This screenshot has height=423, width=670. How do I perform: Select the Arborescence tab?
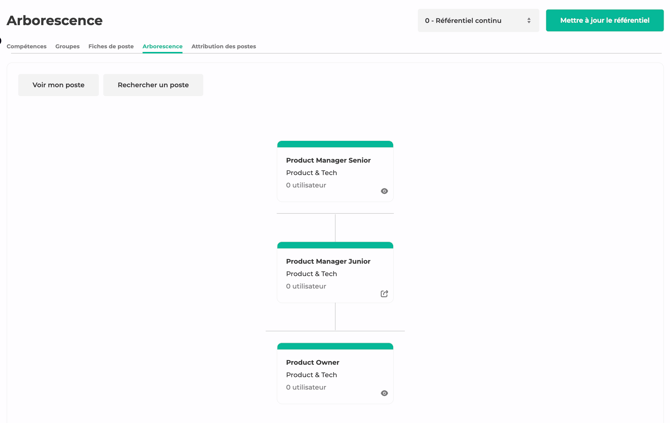[x=162, y=46]
